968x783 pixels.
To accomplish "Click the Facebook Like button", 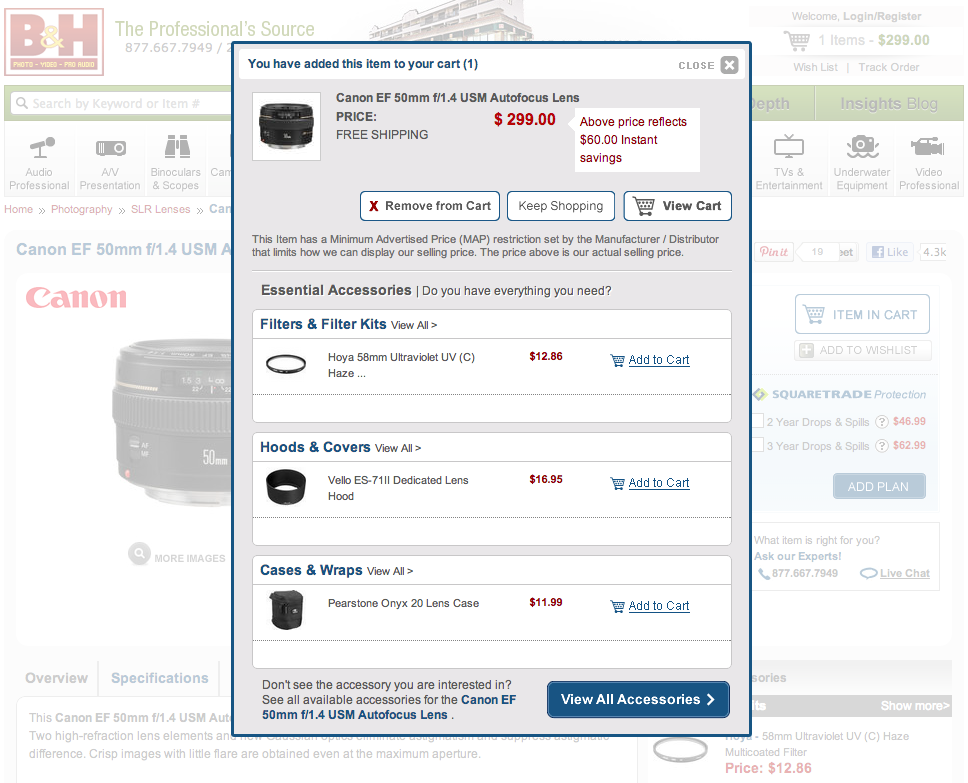I will (890, 252).
